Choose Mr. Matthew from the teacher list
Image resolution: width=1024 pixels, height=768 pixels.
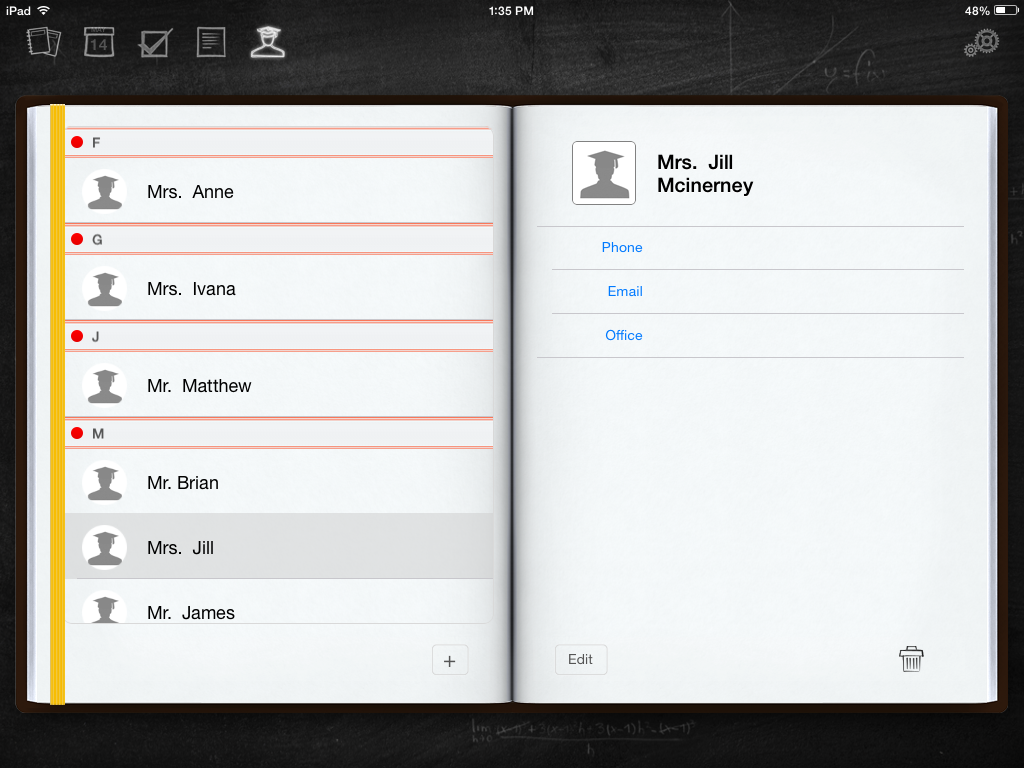click(278, 386)
